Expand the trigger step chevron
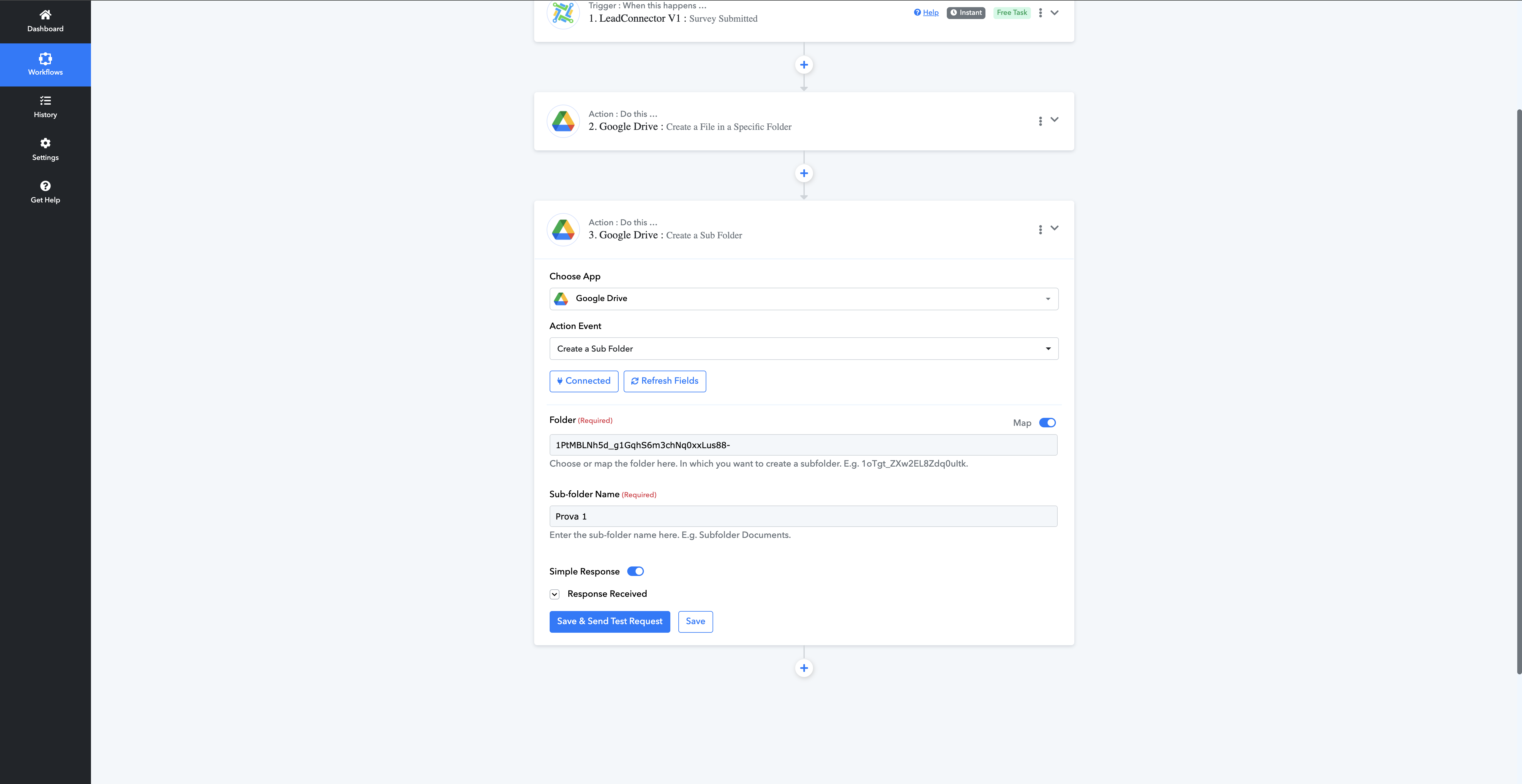Image resolution: width=1522 pixels, height=784 pixels. 1055,12
